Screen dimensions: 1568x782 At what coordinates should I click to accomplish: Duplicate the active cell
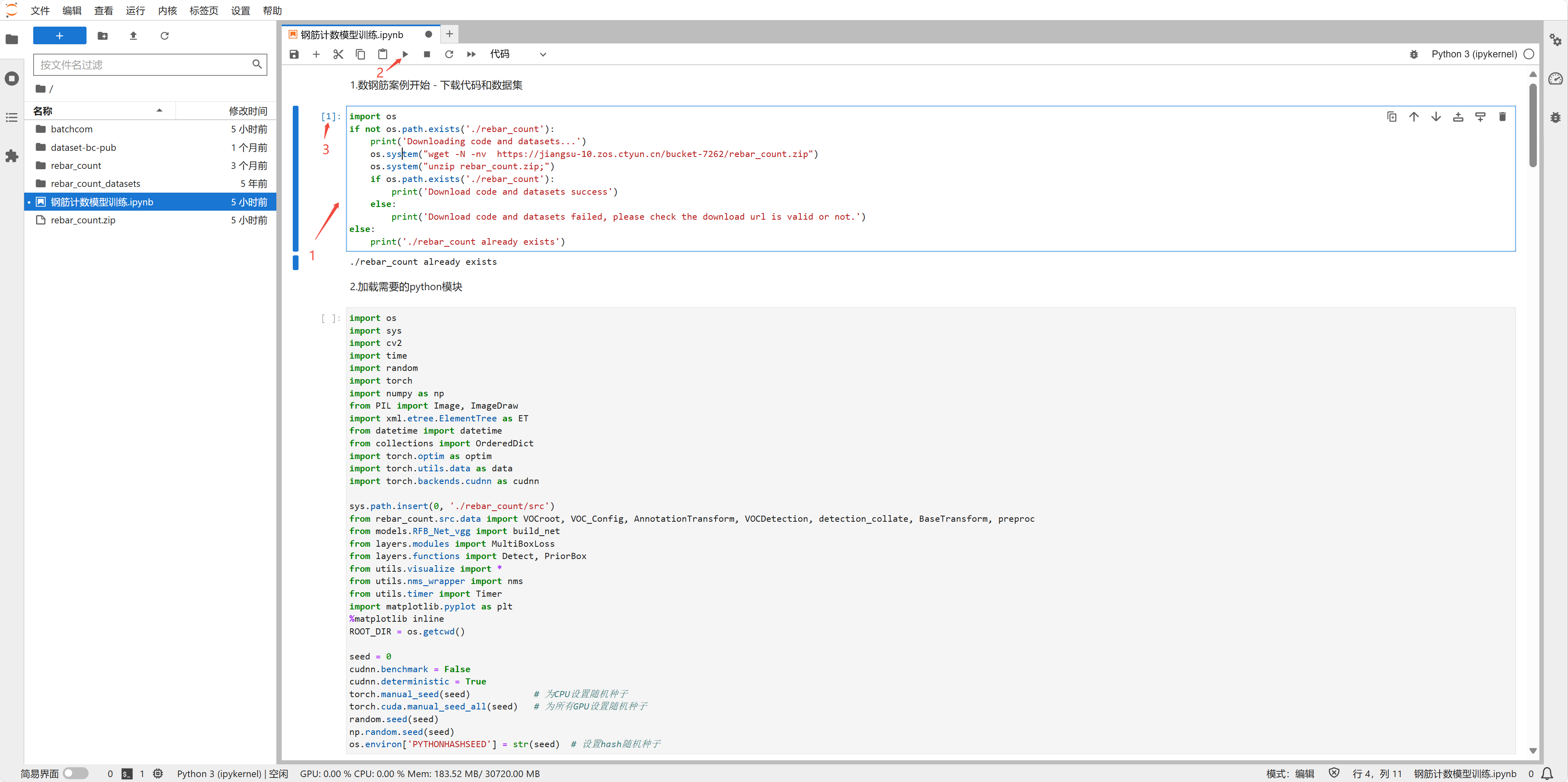[x=1392, y=117]
